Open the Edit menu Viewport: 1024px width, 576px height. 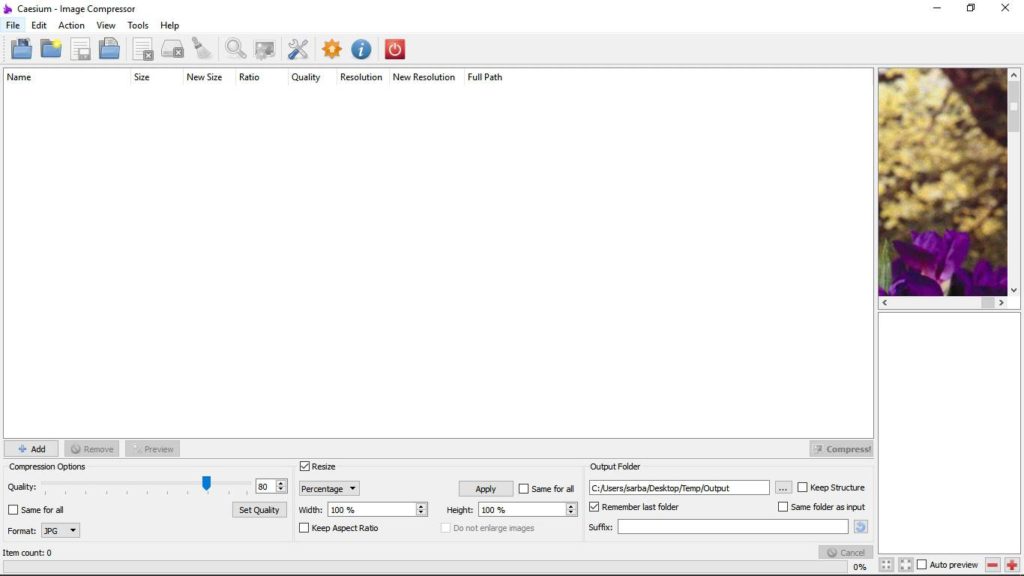[x=39, y=25]
